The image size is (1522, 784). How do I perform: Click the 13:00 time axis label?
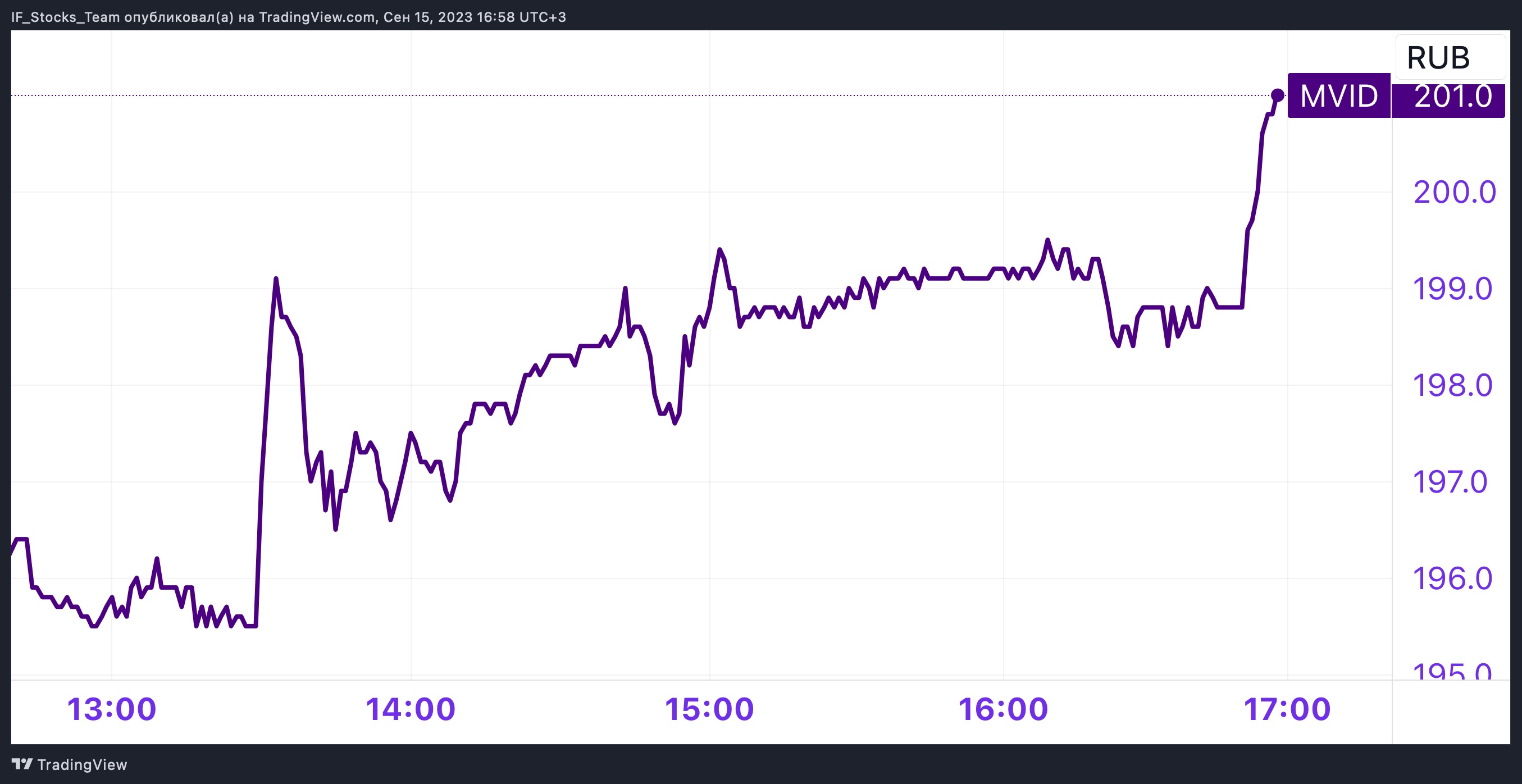pyautogui.click(x=112, y=709)
